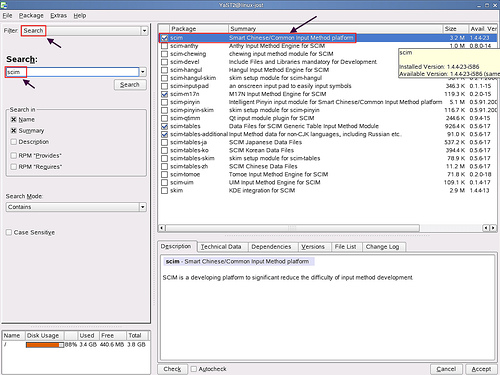500x375 pixels.
Task: Uncheck the scim-tables-additional checkbox
Action: (164, 134)
